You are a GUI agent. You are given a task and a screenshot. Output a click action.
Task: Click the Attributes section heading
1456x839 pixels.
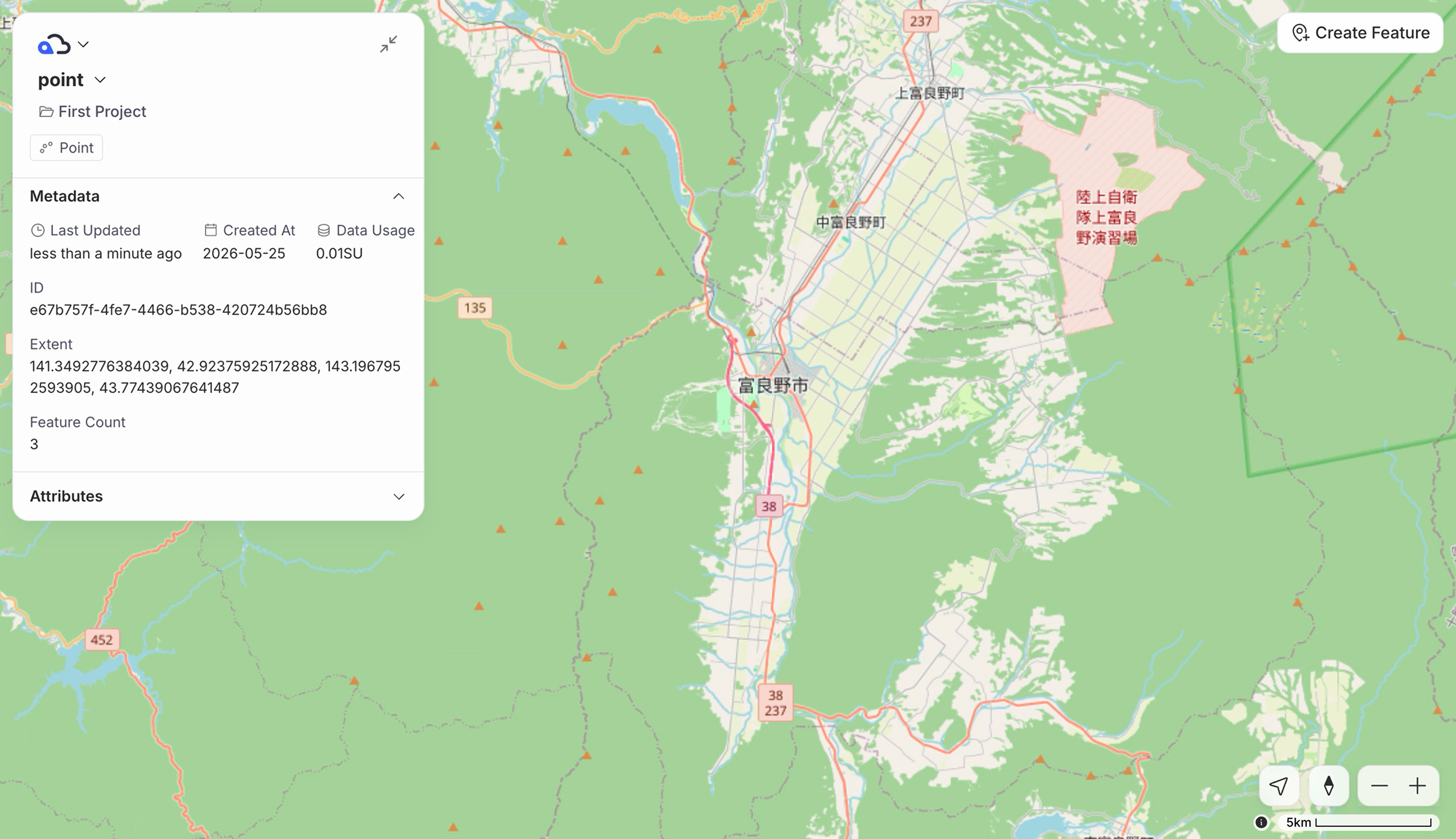[x=66, y=496]
